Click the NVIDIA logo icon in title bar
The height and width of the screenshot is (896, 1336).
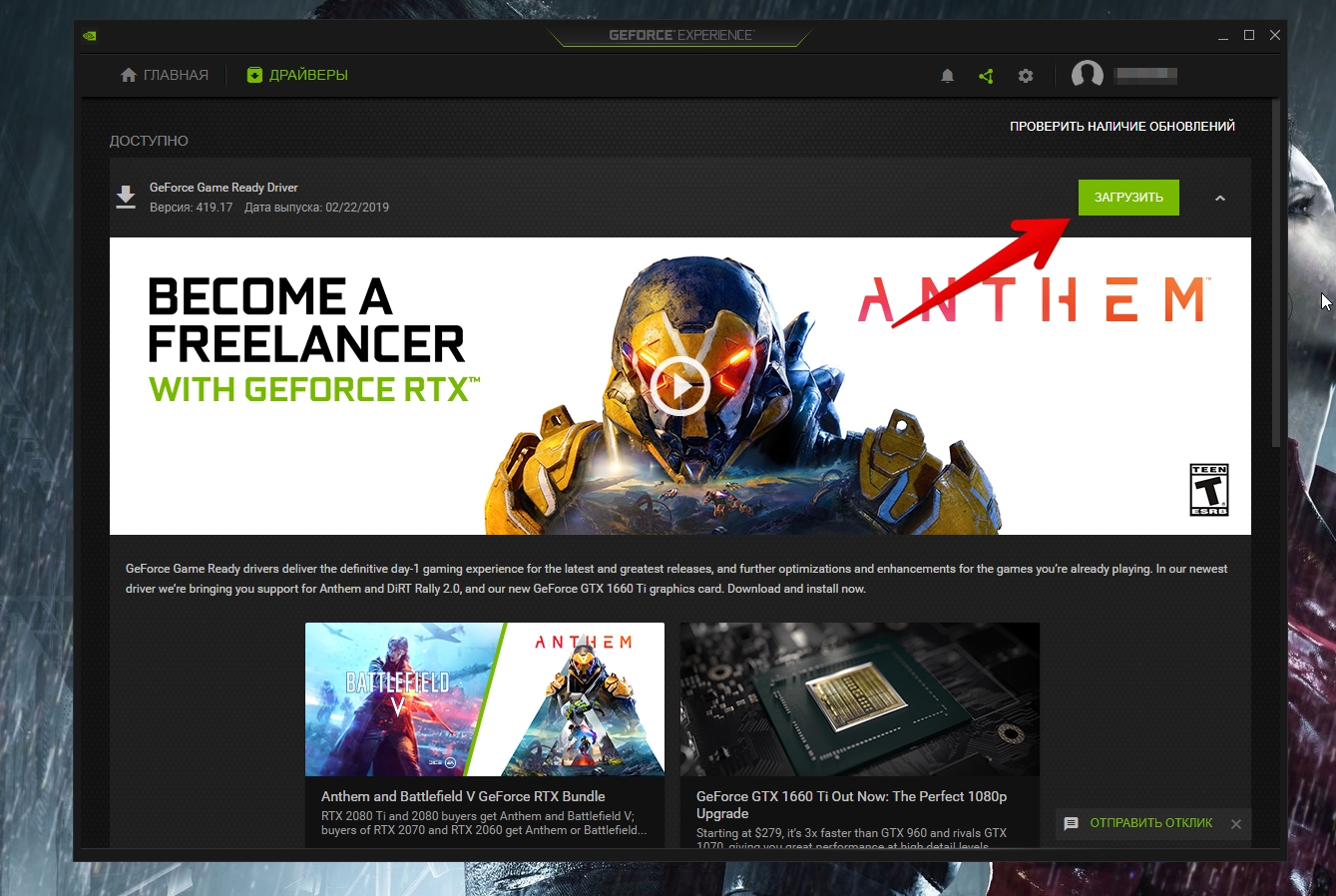[x=90, y=35]
